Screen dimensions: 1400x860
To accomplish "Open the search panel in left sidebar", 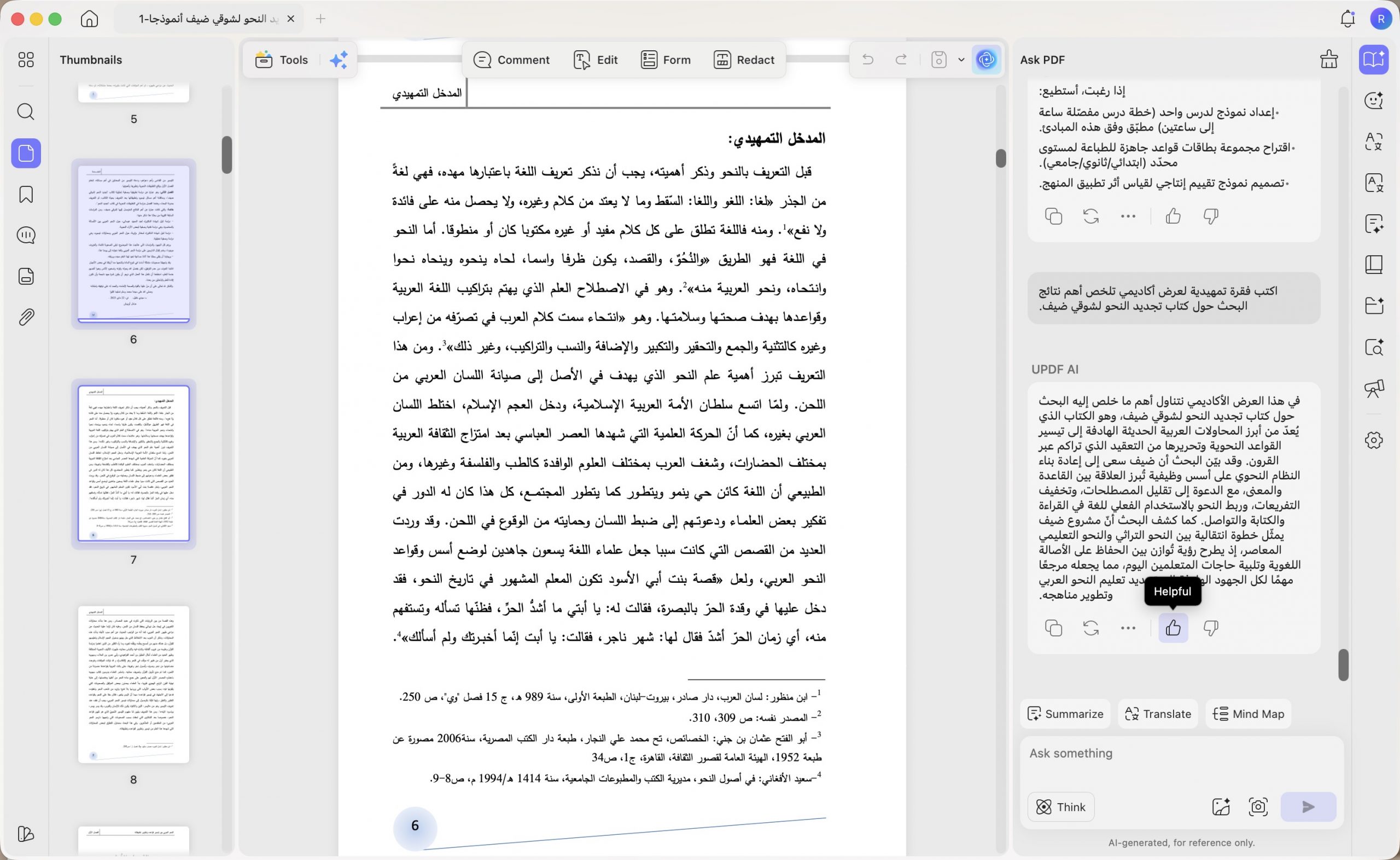I will click(x=26, y=112).
